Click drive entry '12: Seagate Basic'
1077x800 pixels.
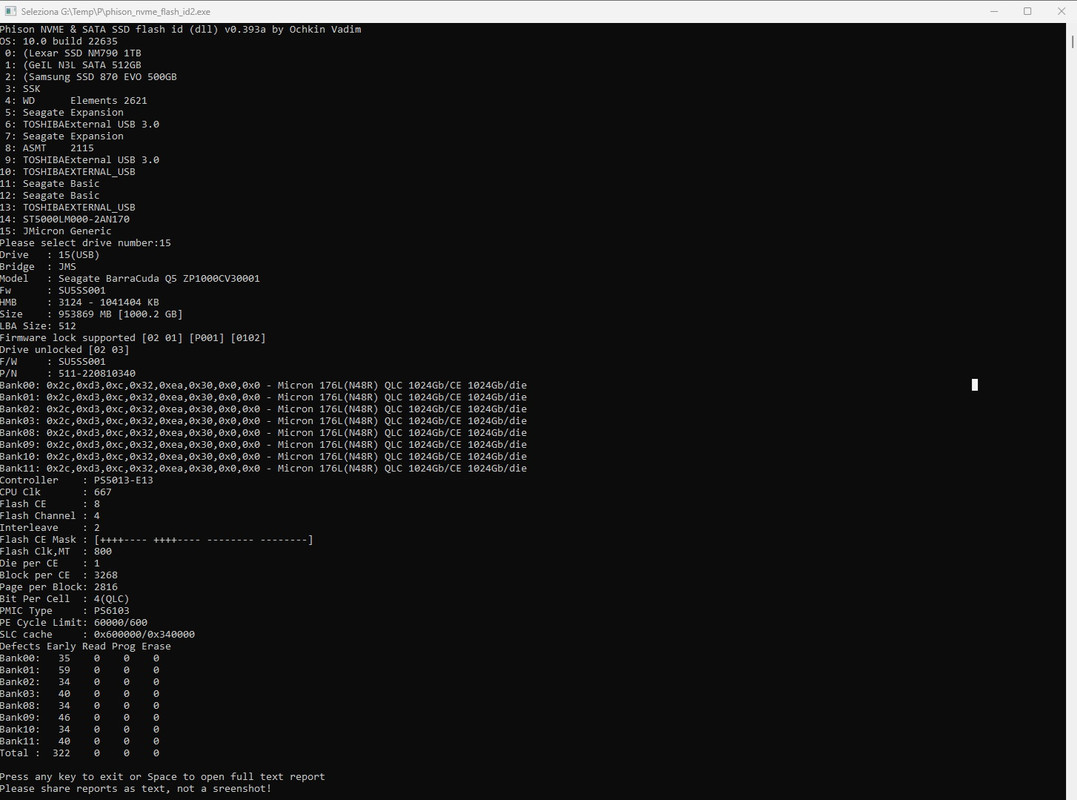(x=49, y=195)
